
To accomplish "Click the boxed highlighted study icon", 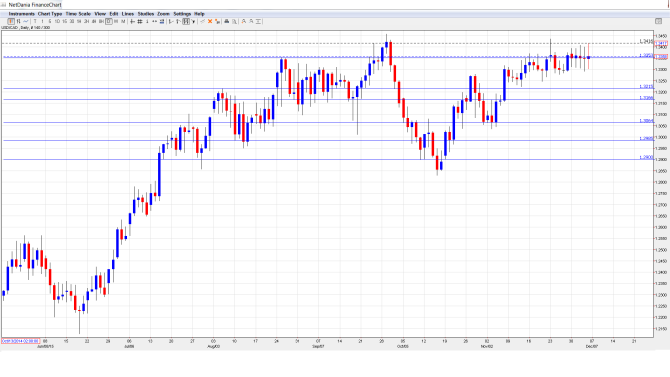I will point(186,21).
